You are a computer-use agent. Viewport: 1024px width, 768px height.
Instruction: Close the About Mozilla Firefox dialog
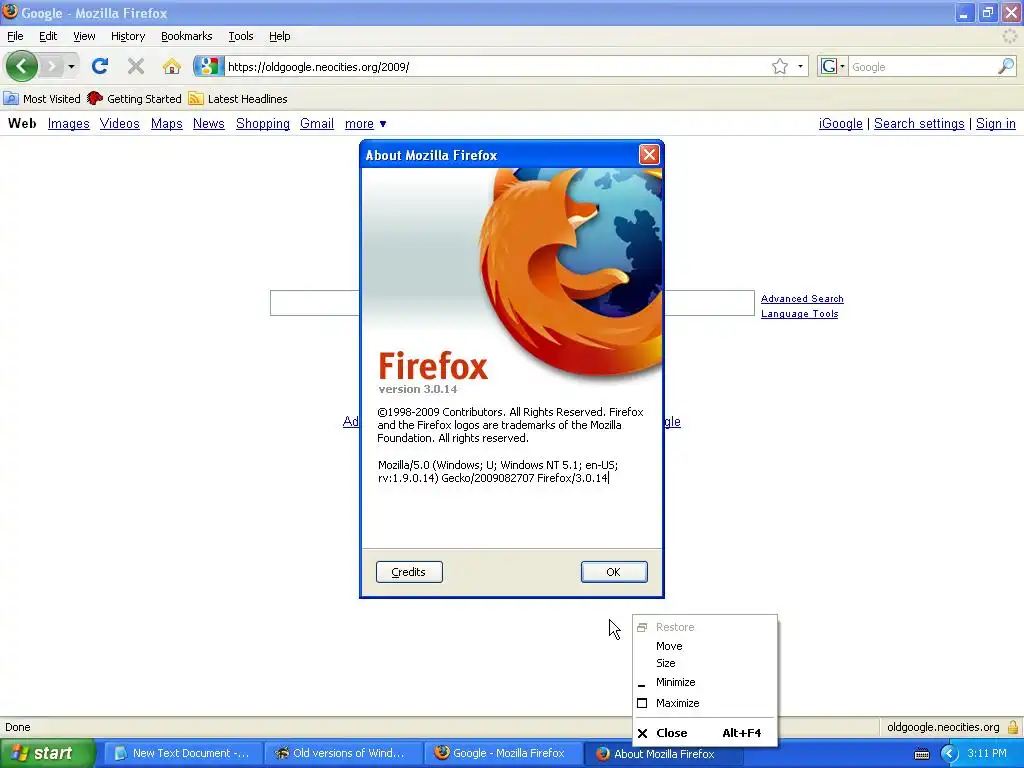click(x=648, y=155)
